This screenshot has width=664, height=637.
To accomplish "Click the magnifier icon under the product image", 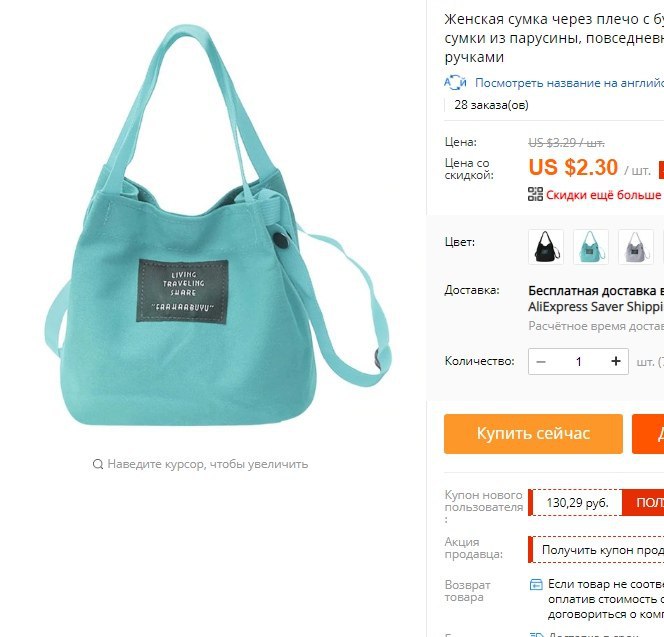I will [98, 464].
